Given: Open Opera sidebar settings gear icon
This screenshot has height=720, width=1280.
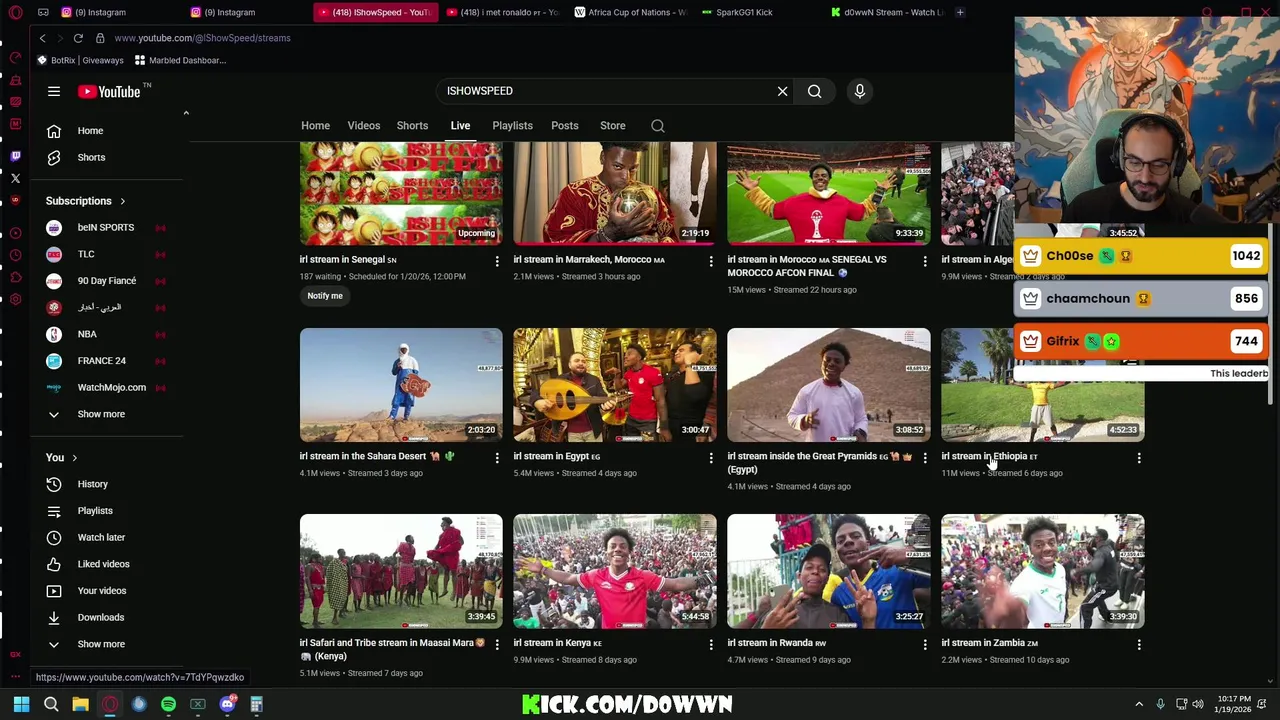Looking at the screenshot, I should [x=15, y=299].
